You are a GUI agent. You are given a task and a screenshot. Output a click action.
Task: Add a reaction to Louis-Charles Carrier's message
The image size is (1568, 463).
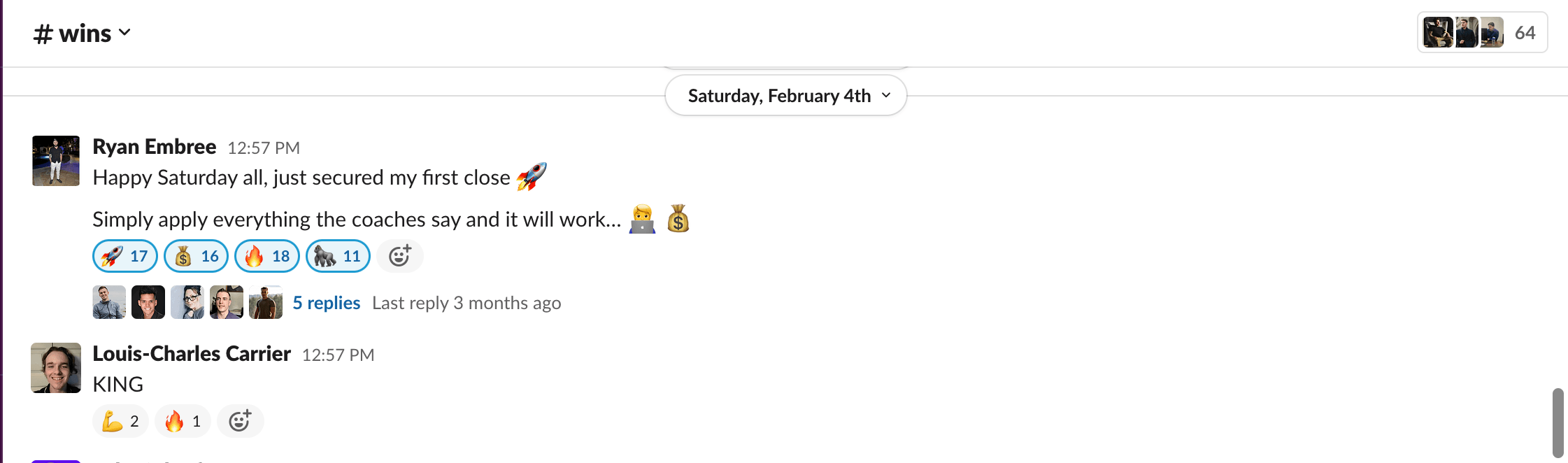(240, 421)
